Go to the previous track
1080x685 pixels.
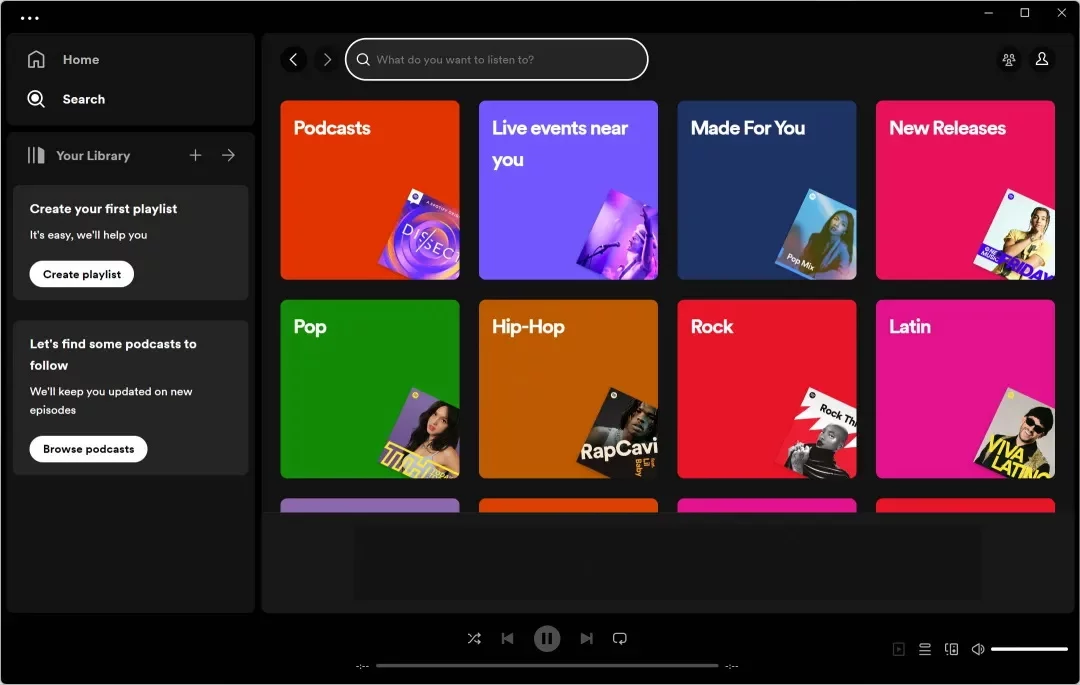507,638
